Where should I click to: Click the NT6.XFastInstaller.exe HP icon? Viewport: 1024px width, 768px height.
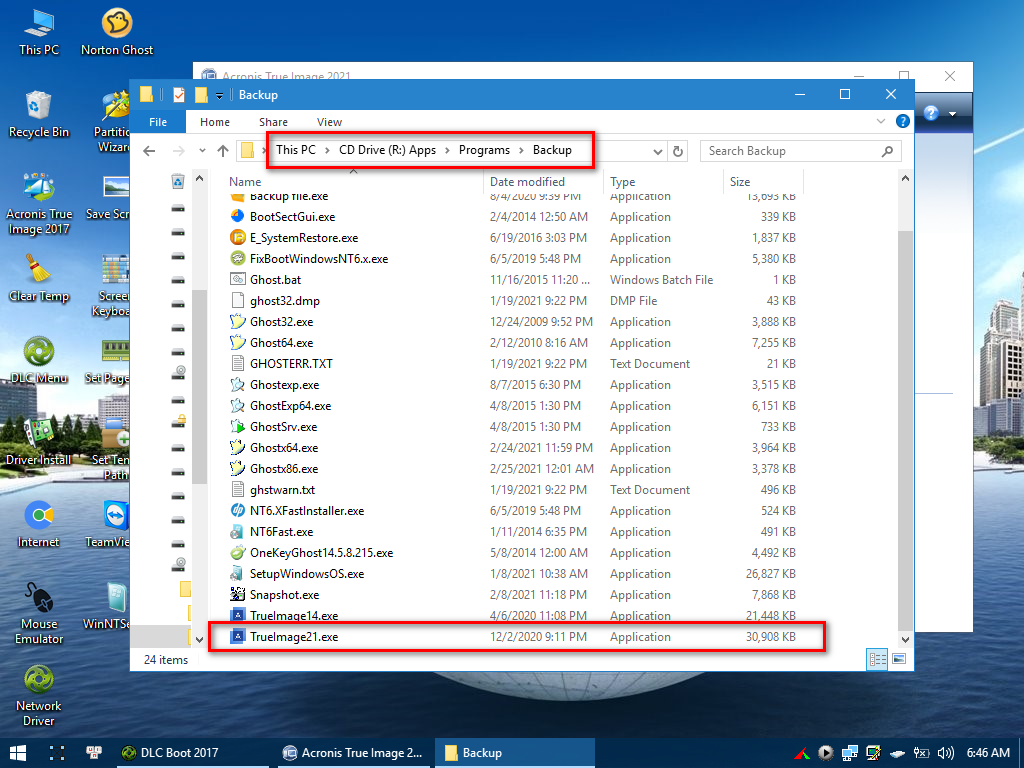[x=238, y=511]
